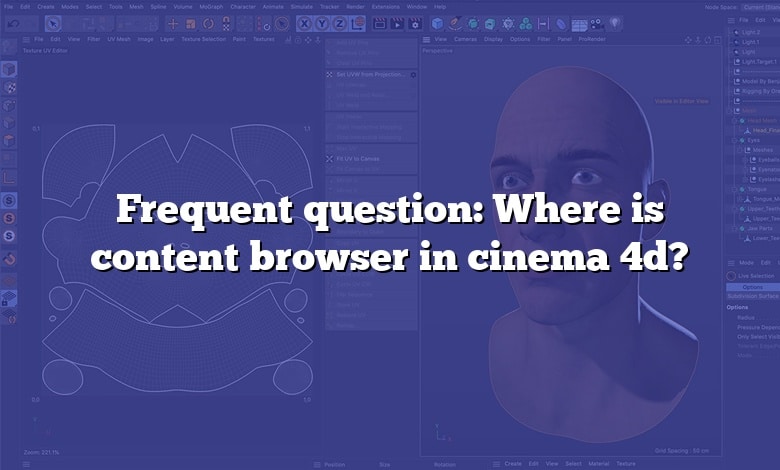The height and width of the screenshot is (470, 780).
Task: Toggle first S snapping icon in left palette
Action: click(9, 200)
